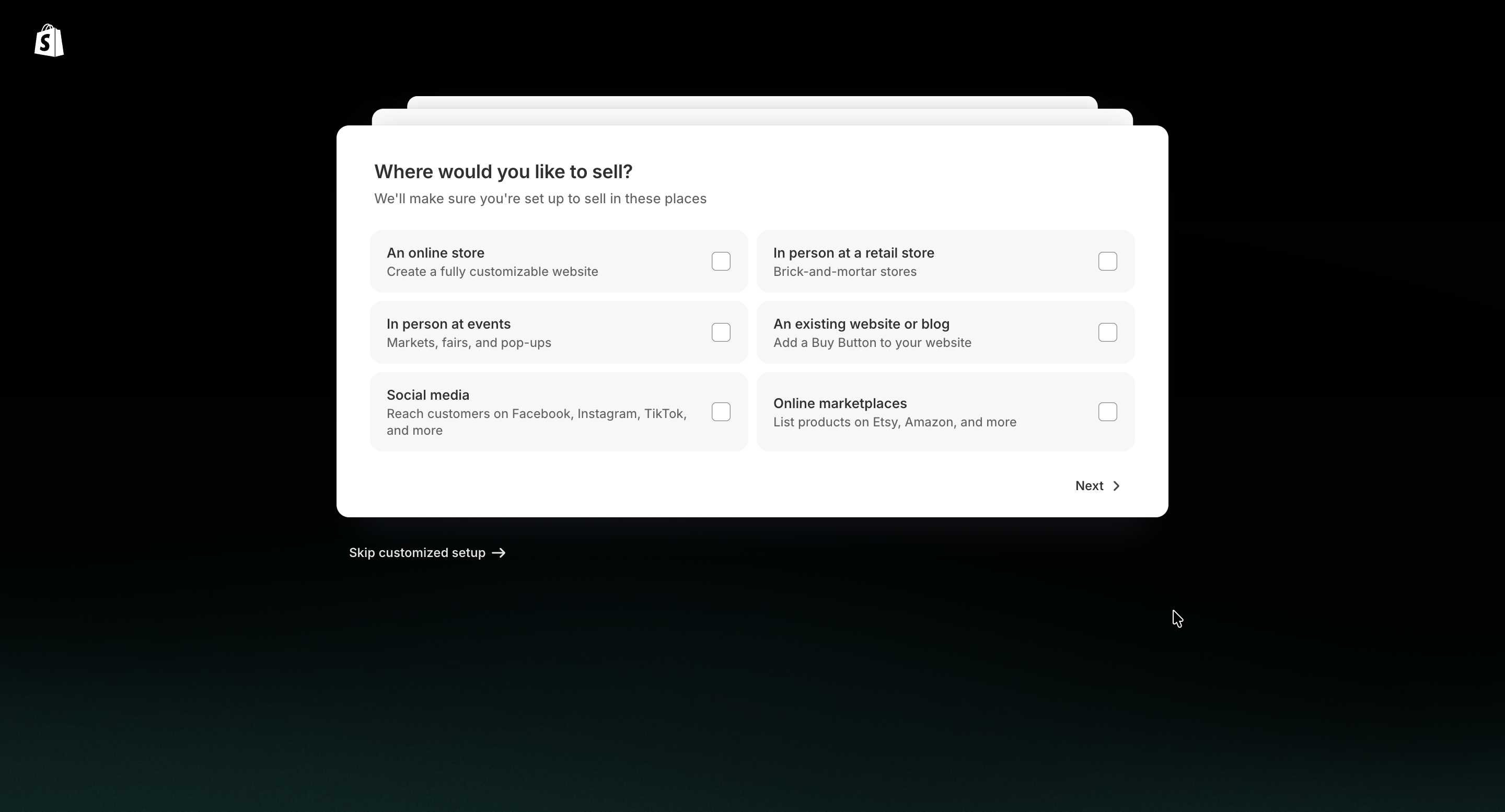Click the arrow beside Skip customized setup

point(499,553)
